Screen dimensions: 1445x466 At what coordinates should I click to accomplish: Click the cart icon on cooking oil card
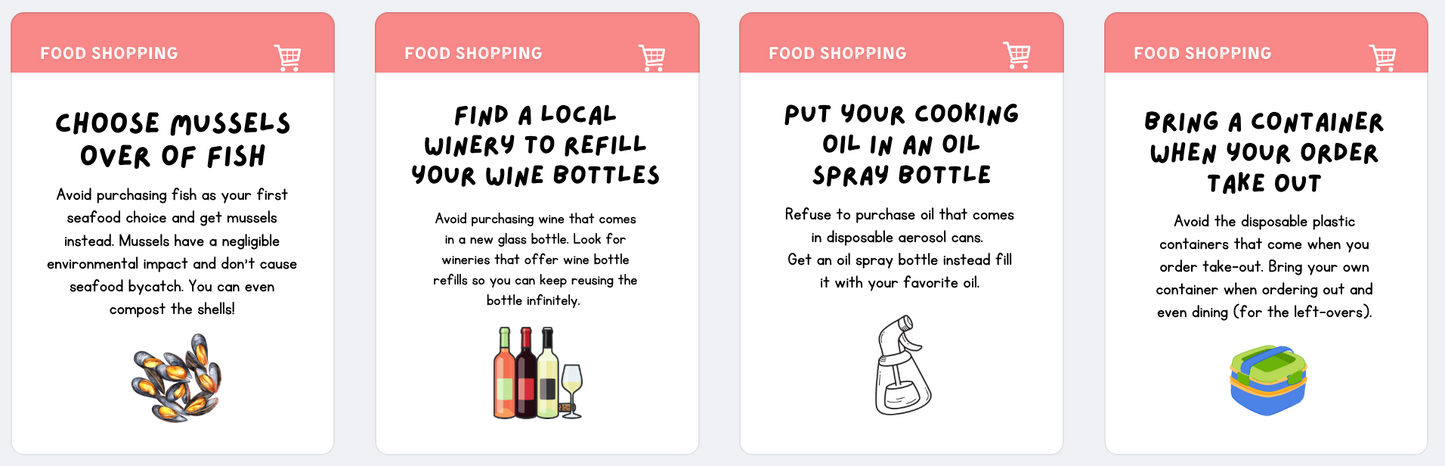tap(1017, 55)
